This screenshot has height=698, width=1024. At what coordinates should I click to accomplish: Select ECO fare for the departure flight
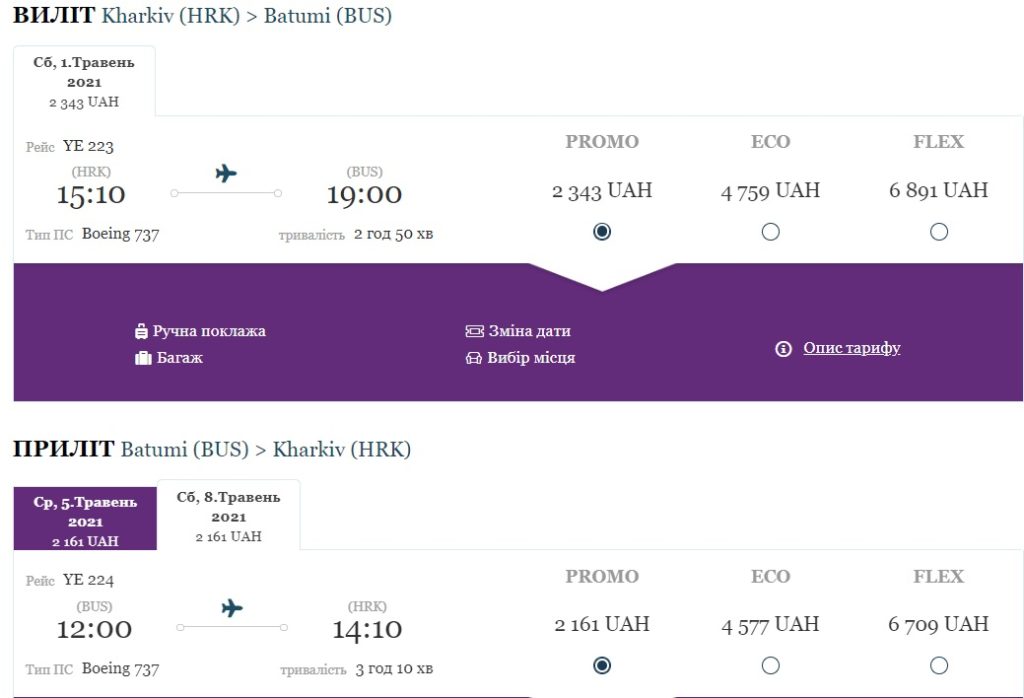click(770, 232)
